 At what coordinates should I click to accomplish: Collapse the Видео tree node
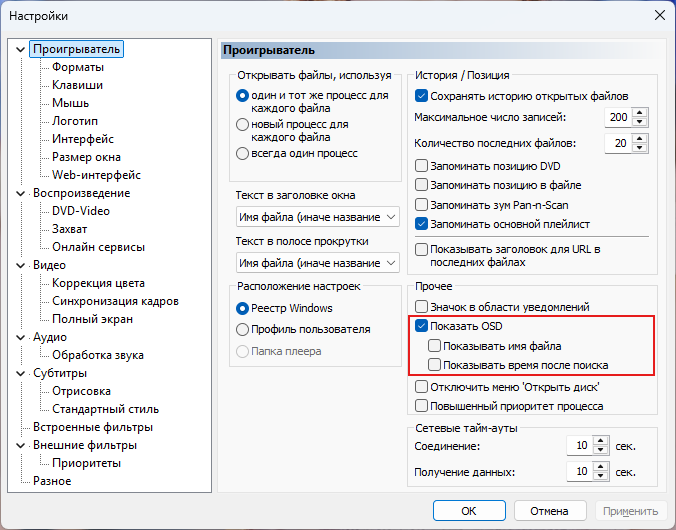coord(20,266)
